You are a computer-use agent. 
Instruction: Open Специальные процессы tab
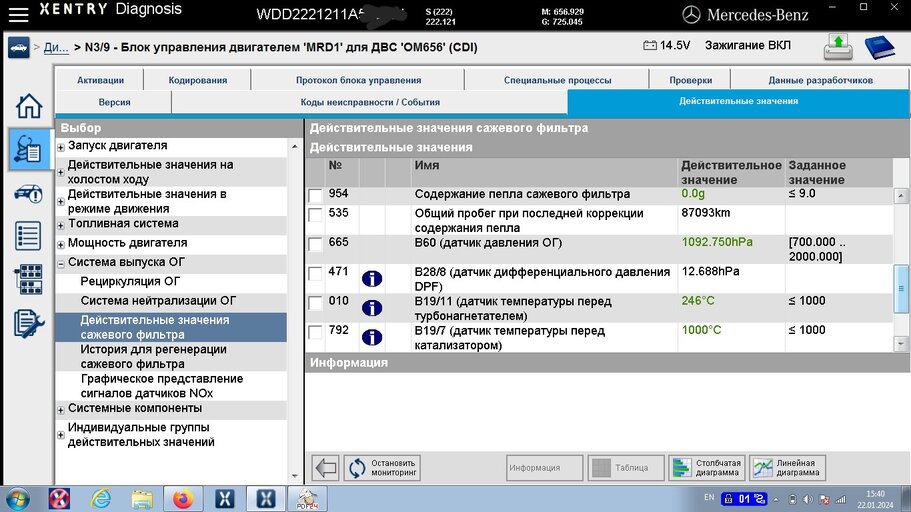coord(557,80)
